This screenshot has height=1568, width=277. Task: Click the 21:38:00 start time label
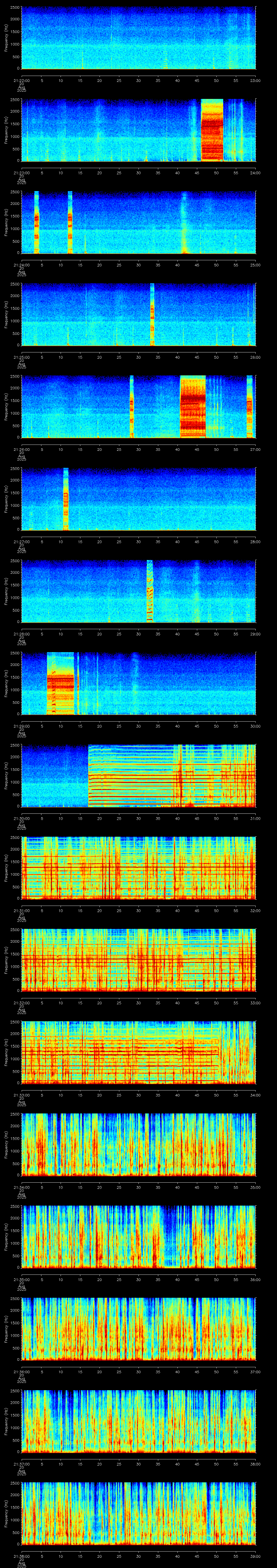(21, 1556)
